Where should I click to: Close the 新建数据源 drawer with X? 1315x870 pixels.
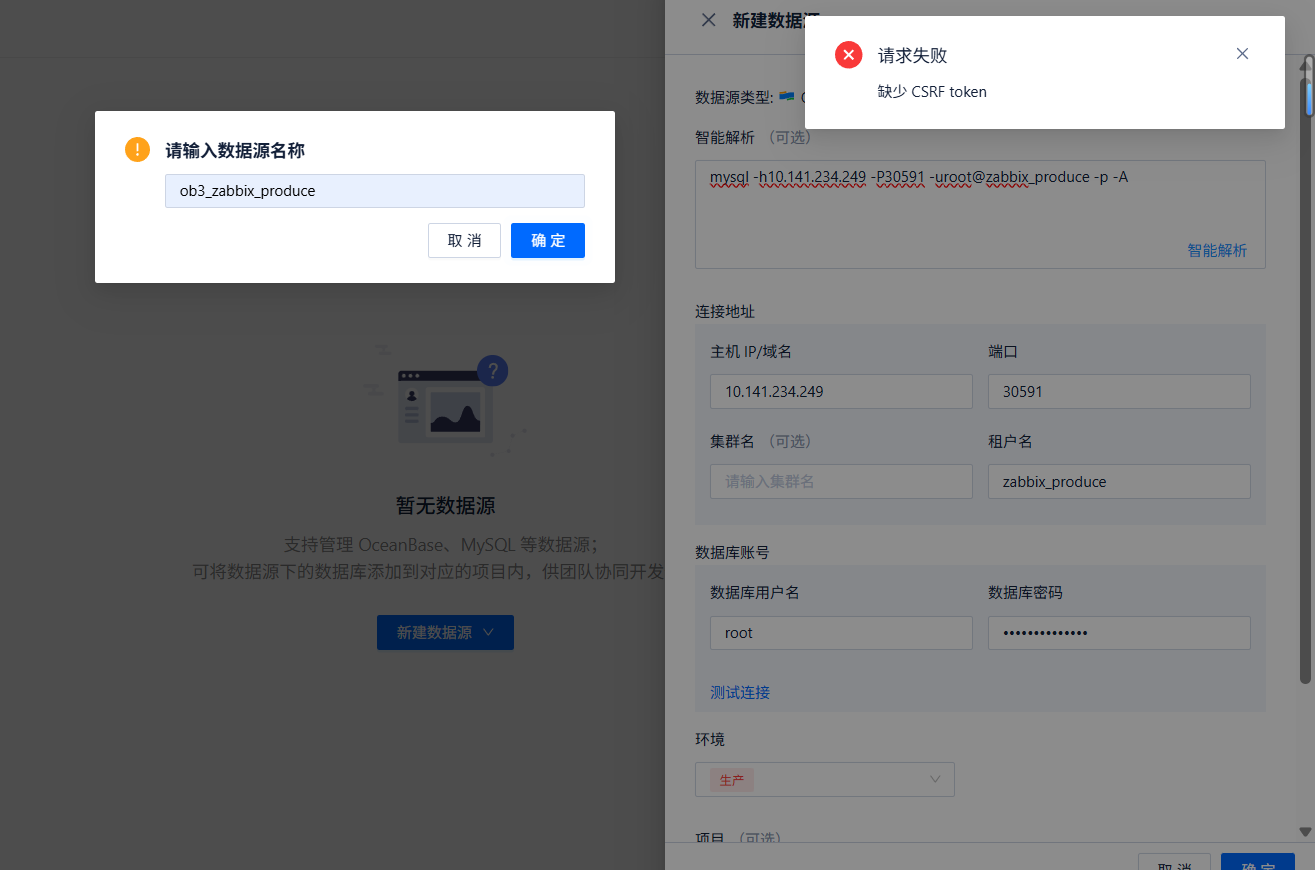point(708,20)
